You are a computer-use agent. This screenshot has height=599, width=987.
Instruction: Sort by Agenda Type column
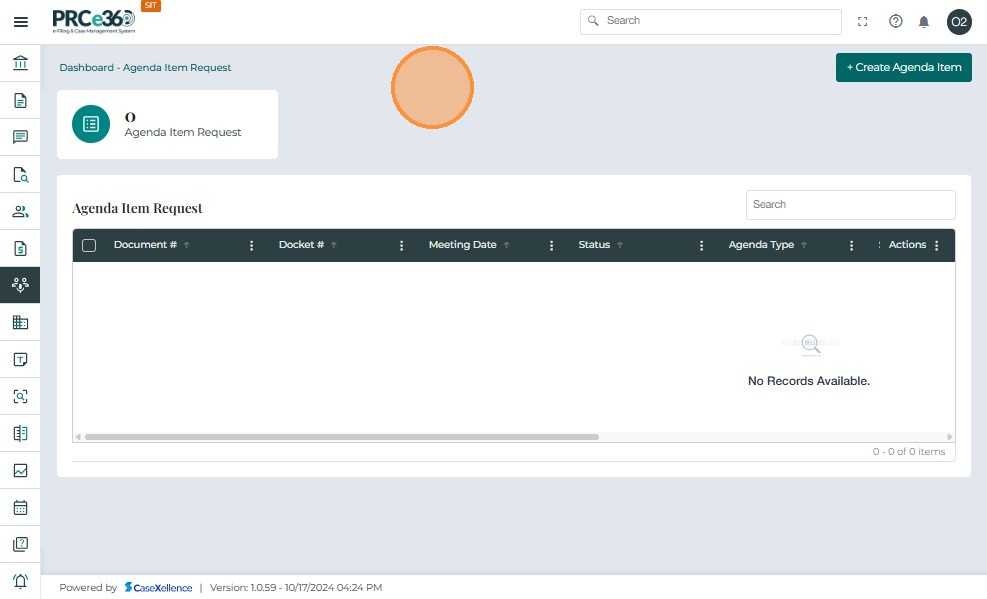click(x=761, y=245)
